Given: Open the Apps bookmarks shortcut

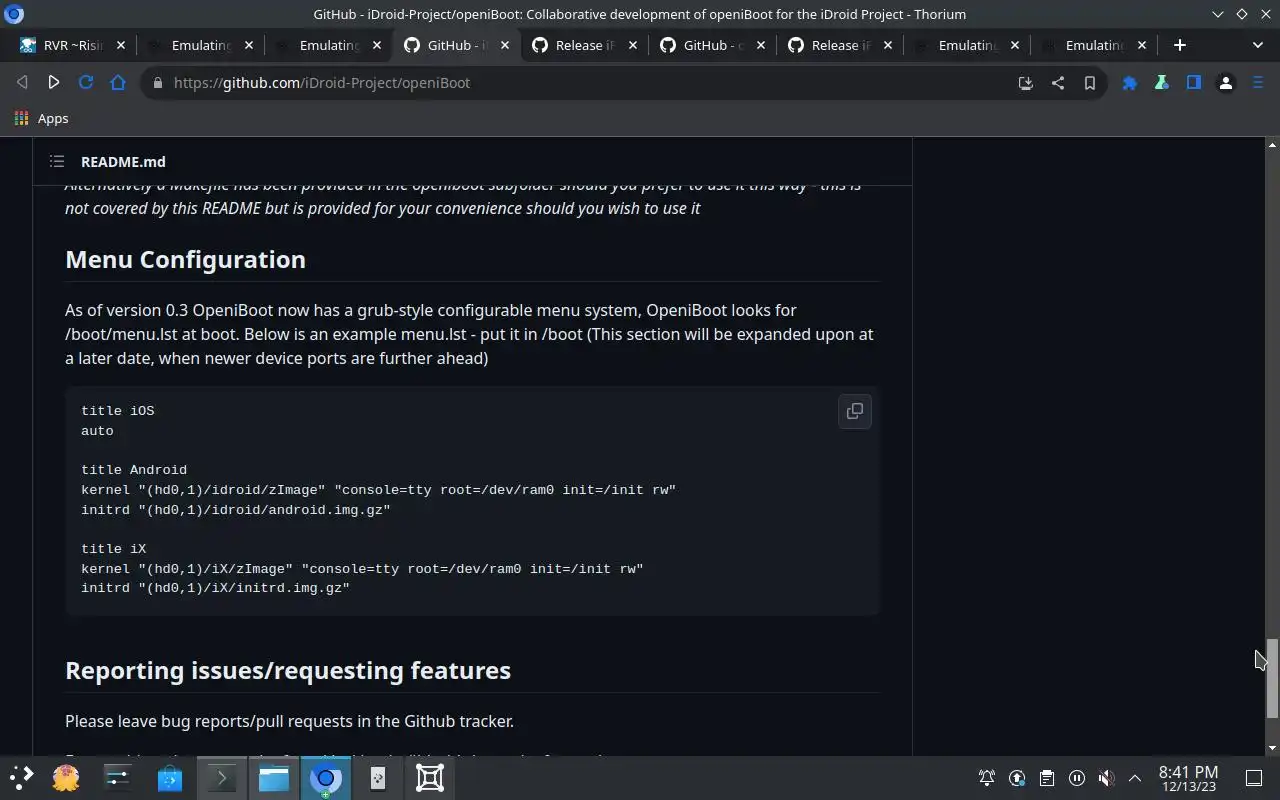Looking at the screenshot, I should 42,118.
